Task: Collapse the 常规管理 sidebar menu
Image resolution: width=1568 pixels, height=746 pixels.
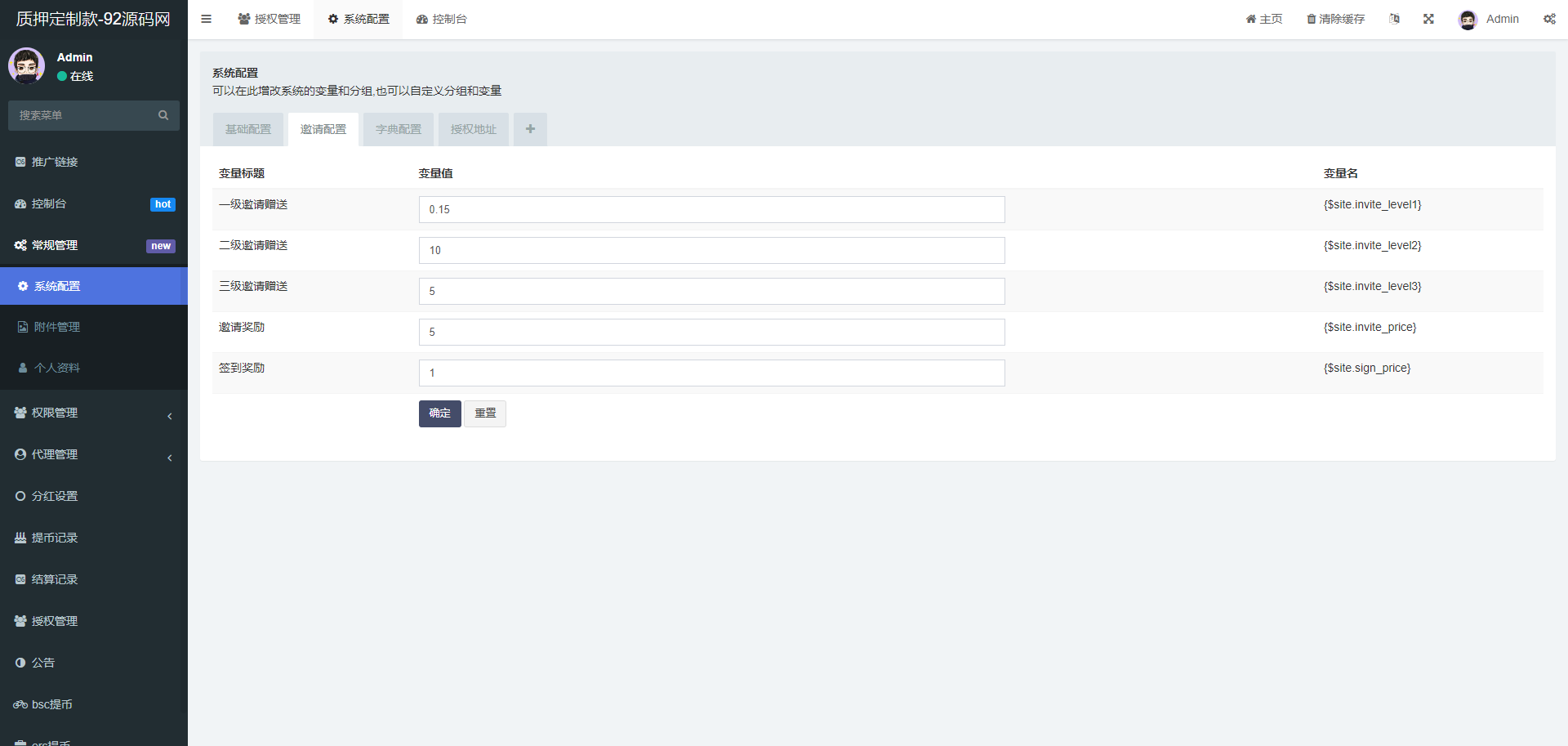Action: click(94, 245)
